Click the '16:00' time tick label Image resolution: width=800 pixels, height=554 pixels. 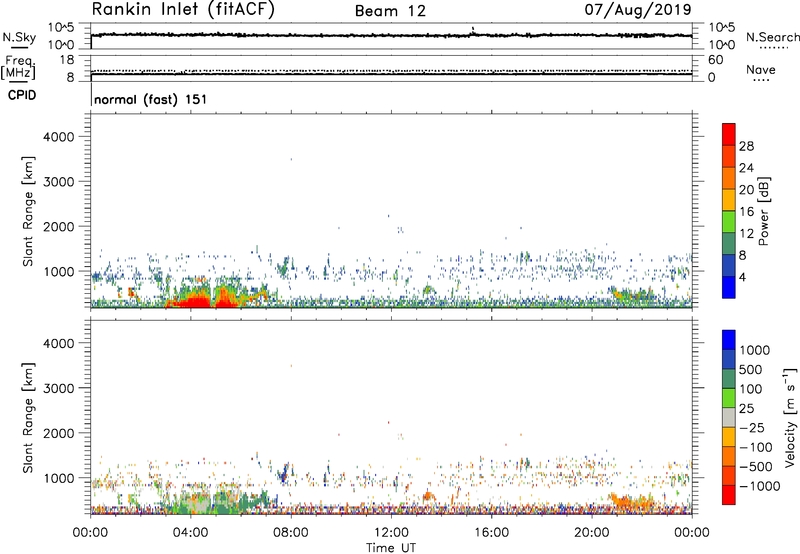491,533
